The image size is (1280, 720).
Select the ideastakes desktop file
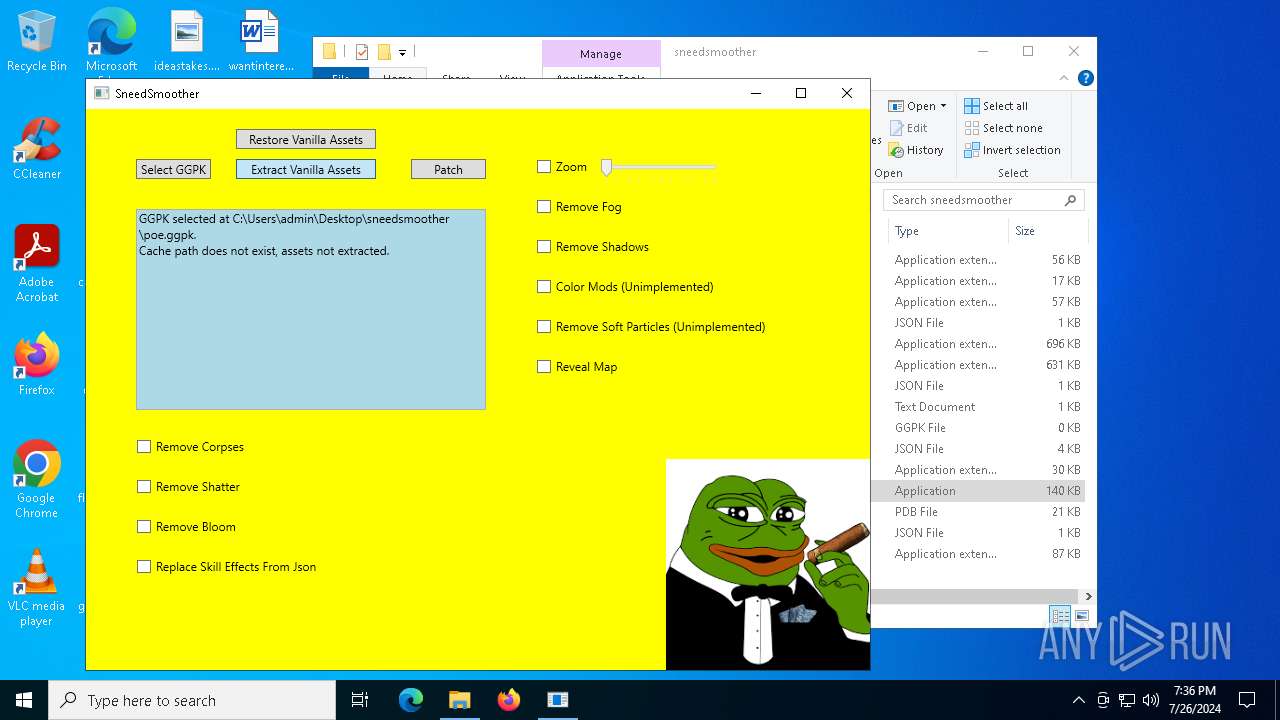pyautogui.click(x=187, y=42)
